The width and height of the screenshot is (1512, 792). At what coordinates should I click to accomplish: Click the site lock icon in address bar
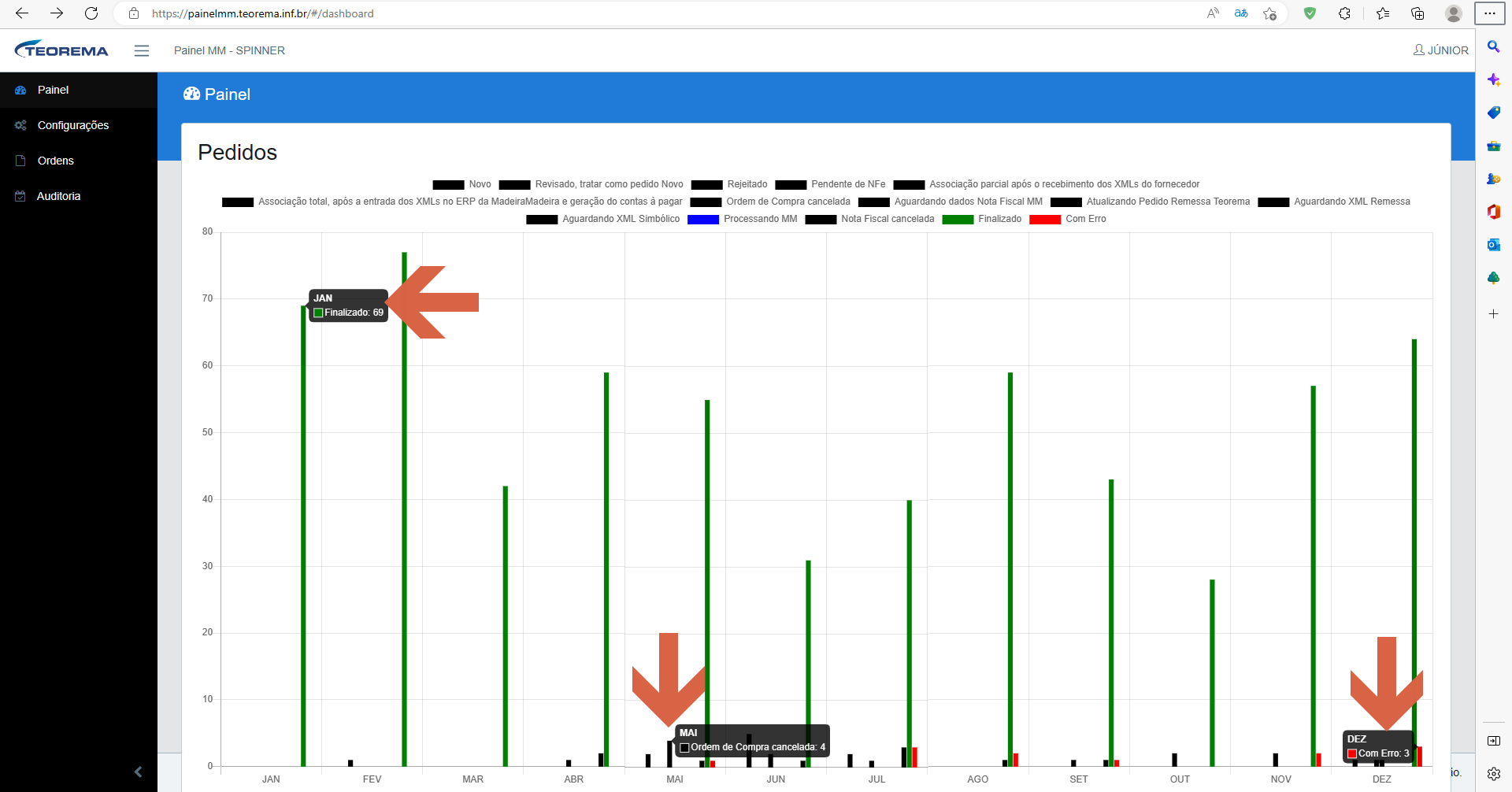click(x=134, y=13)
